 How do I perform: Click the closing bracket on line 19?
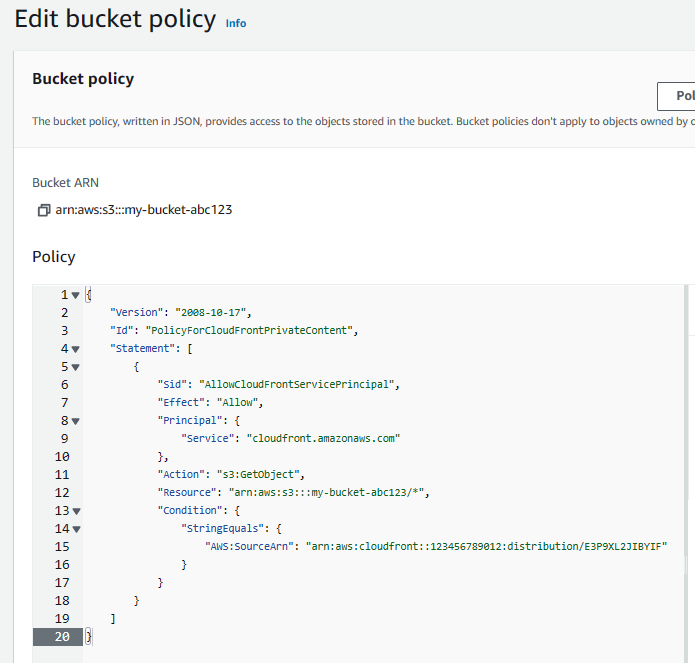point(113,619)
